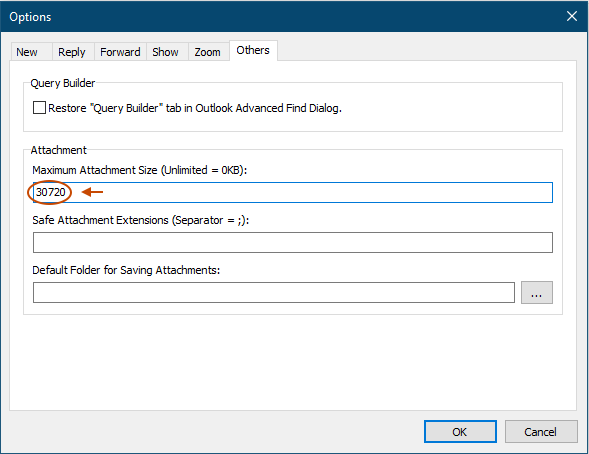Select the Forward tab
Screen dimensions: 589x454
click(120, 52)
